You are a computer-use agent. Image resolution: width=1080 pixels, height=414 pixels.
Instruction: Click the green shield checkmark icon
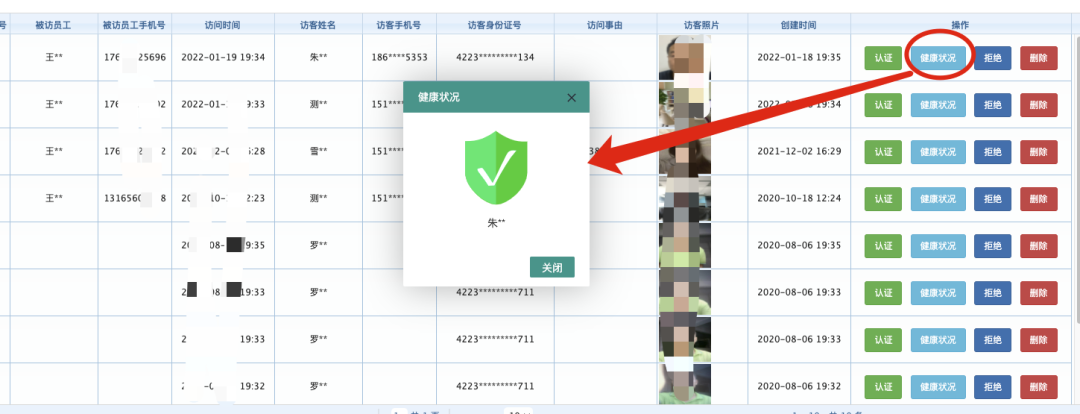tap(495, 165)
